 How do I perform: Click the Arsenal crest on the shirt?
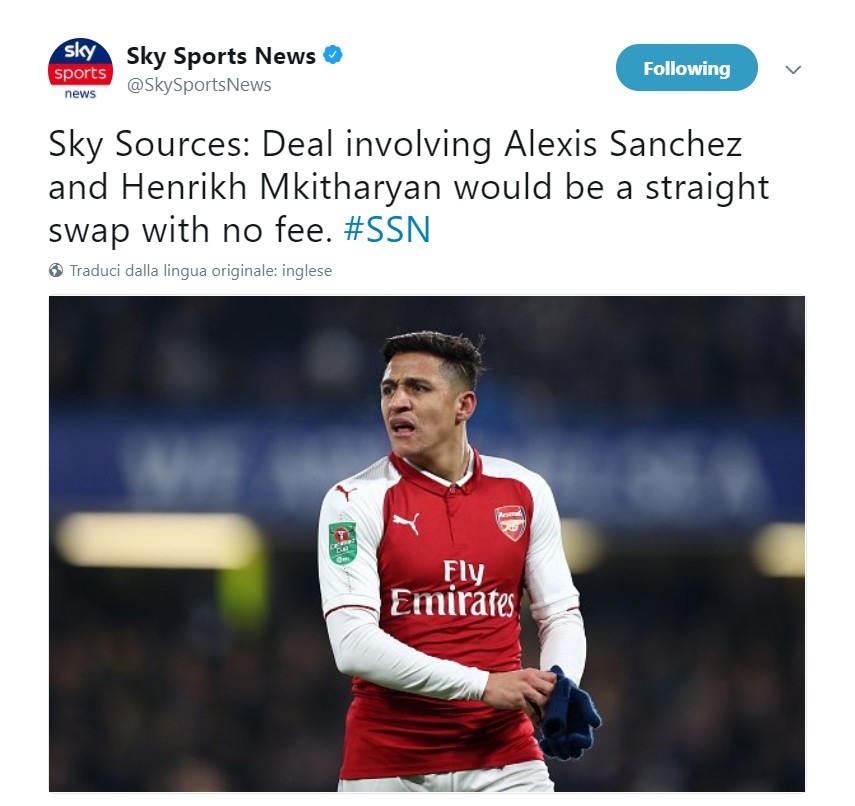pyautogui.click(x=511, y=522)
